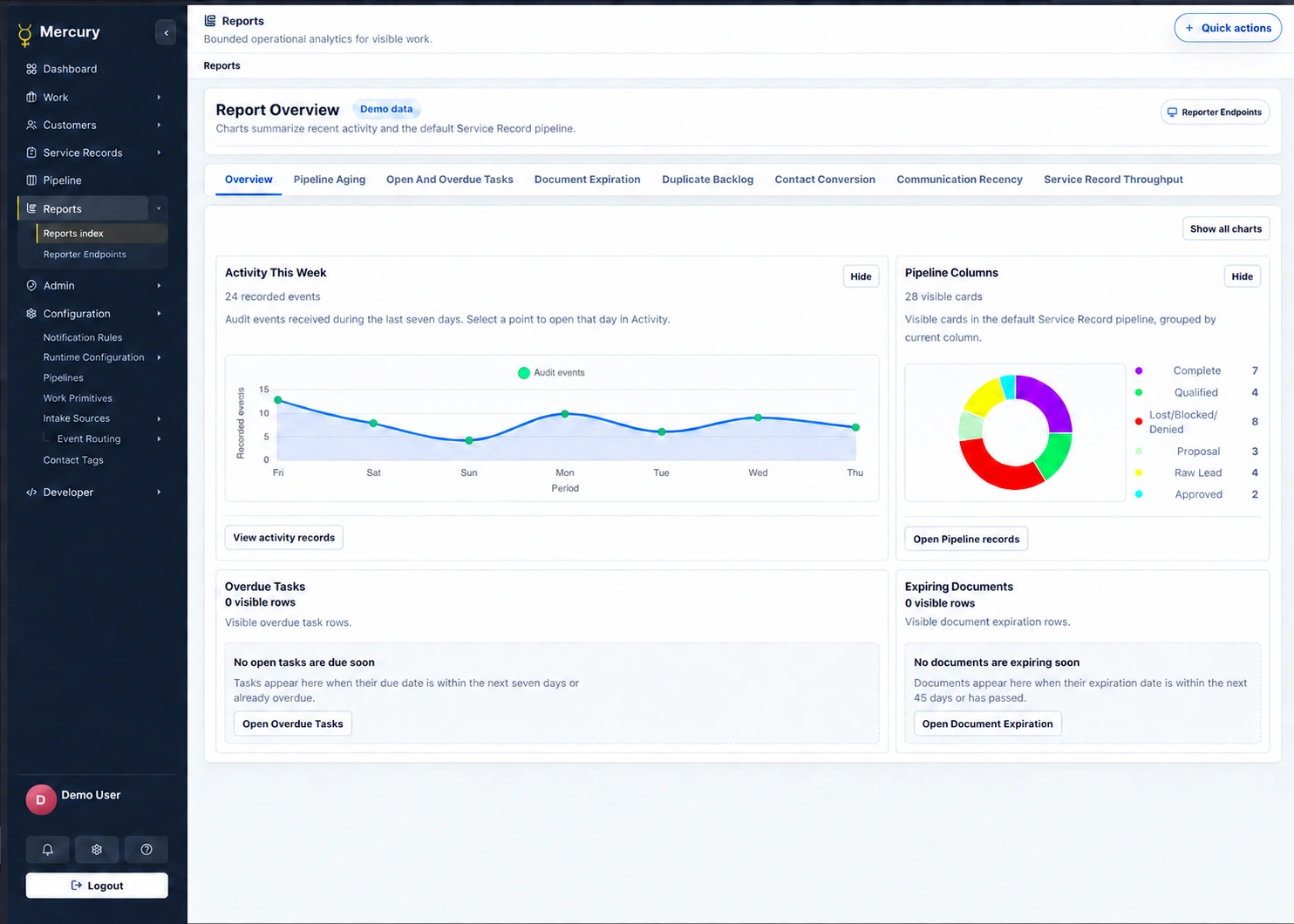Viewport: 1294px width, 924px height.
Task: Select the Friday data point on chart
Action: click(x=278, y=400)
